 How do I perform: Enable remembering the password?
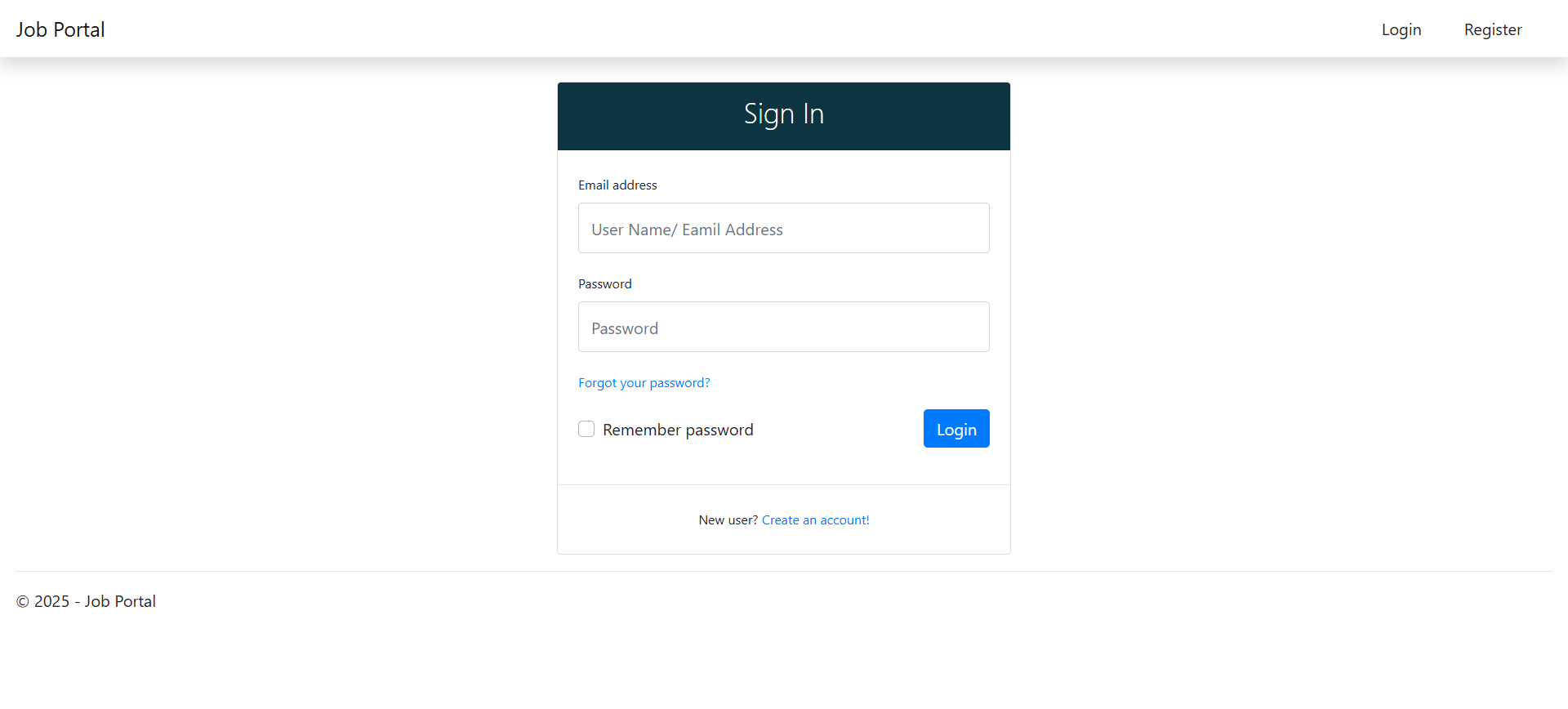(586, 429)
